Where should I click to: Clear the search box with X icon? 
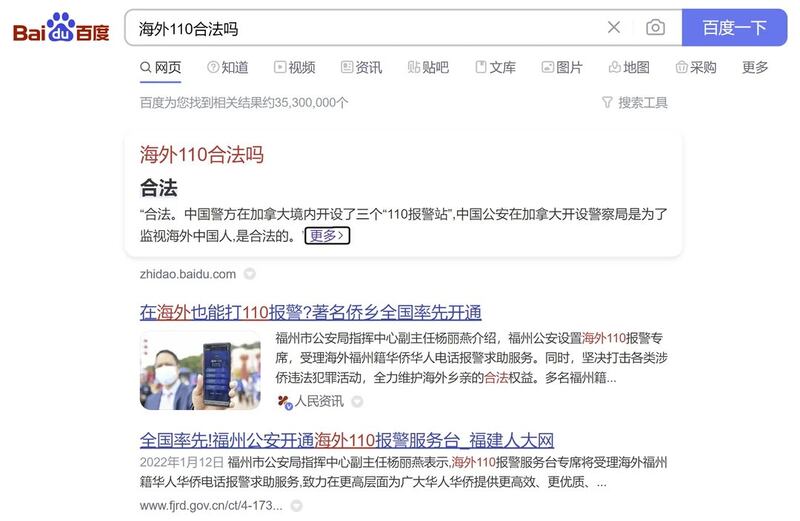click(614, 27)
